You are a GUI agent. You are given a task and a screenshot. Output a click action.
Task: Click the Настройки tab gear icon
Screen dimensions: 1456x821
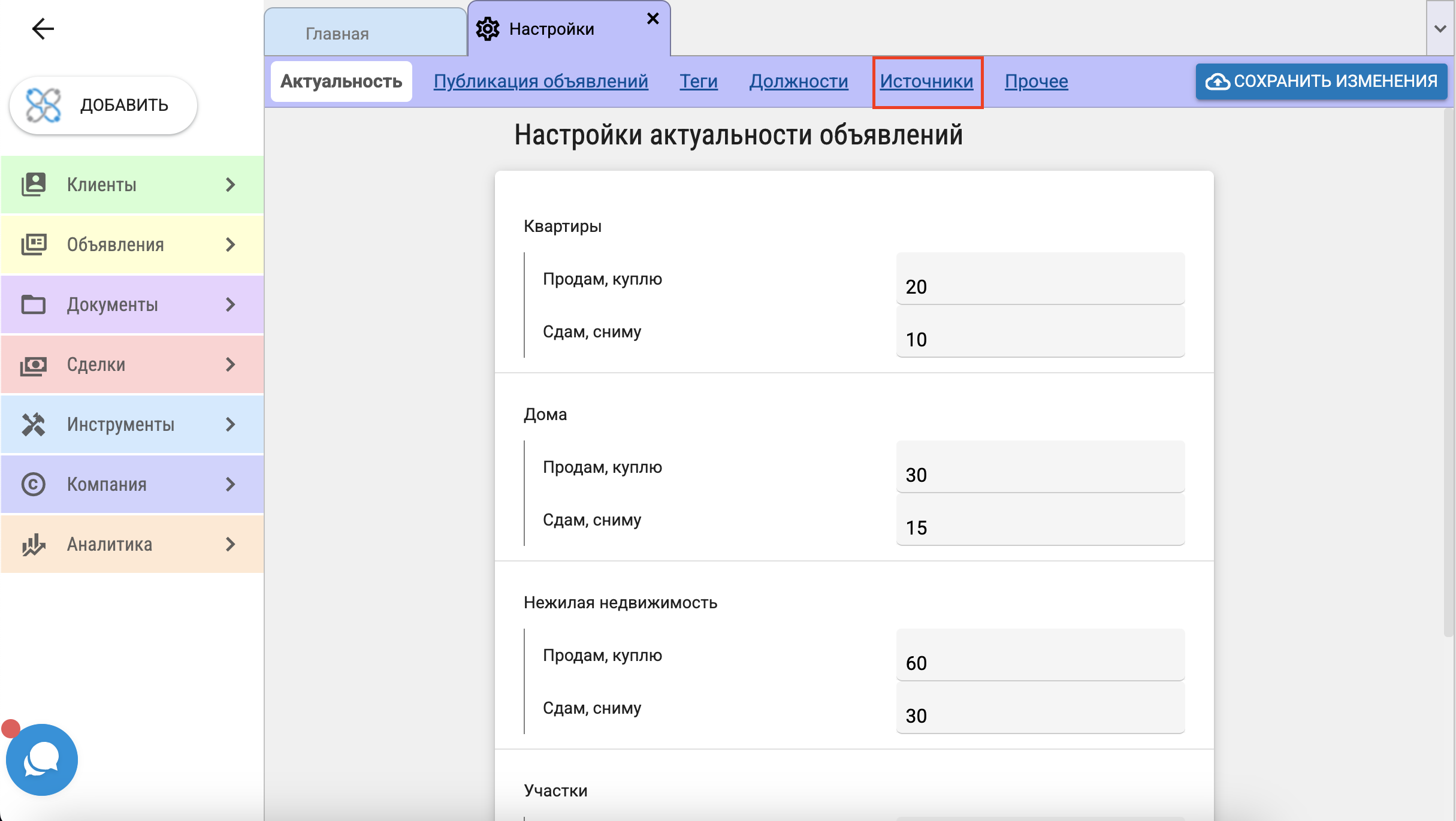click(x=488, y=29)
